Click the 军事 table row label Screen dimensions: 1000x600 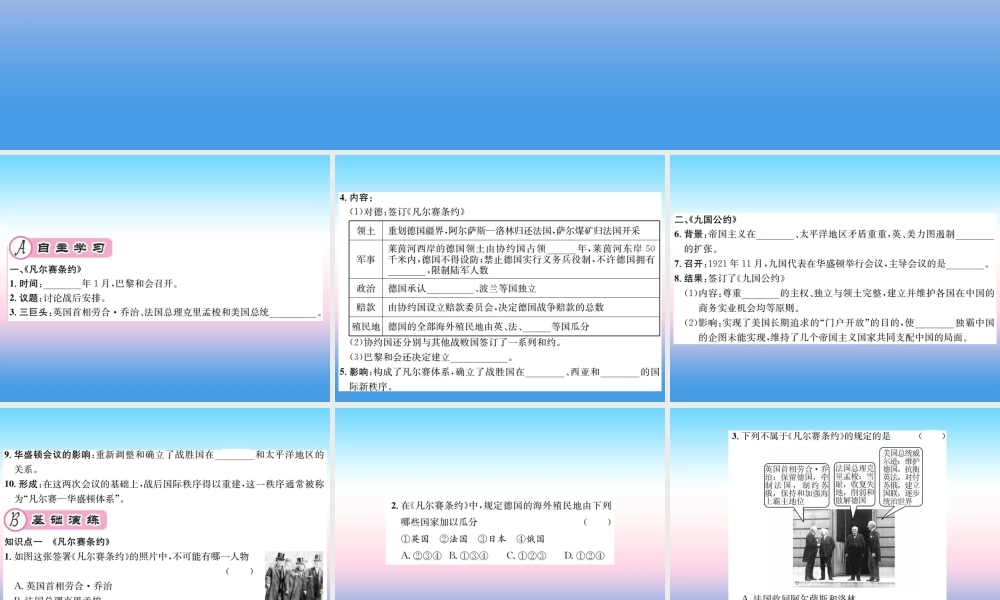tap(365, 260)
